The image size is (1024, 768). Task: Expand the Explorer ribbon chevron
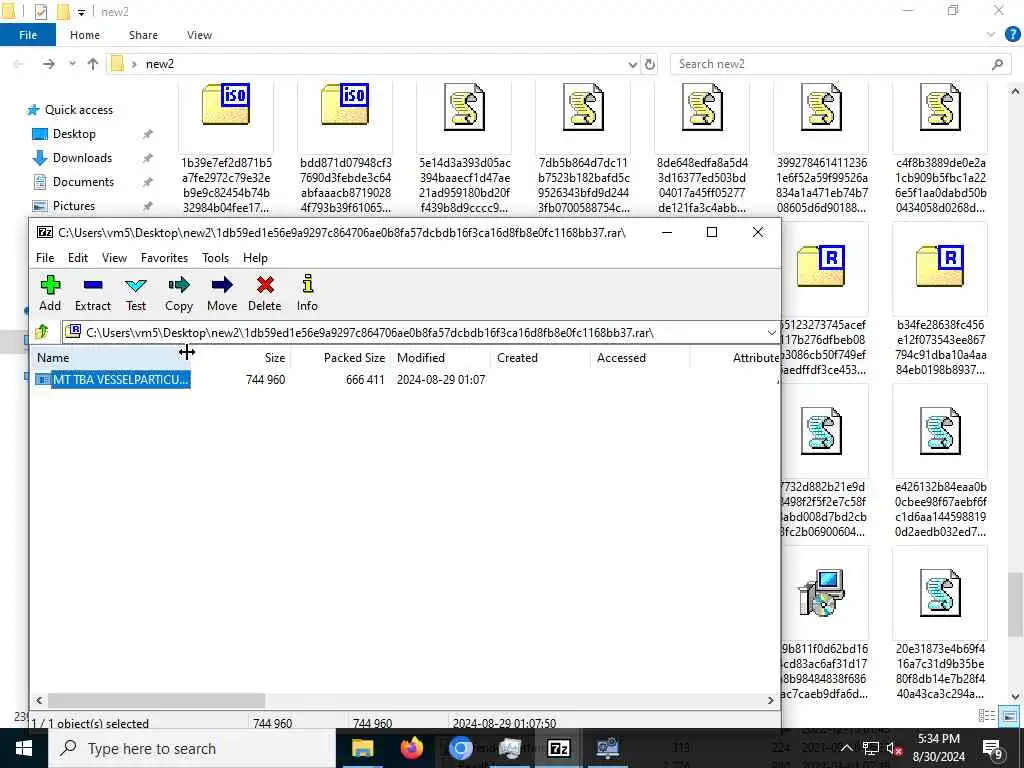point(991,35)
